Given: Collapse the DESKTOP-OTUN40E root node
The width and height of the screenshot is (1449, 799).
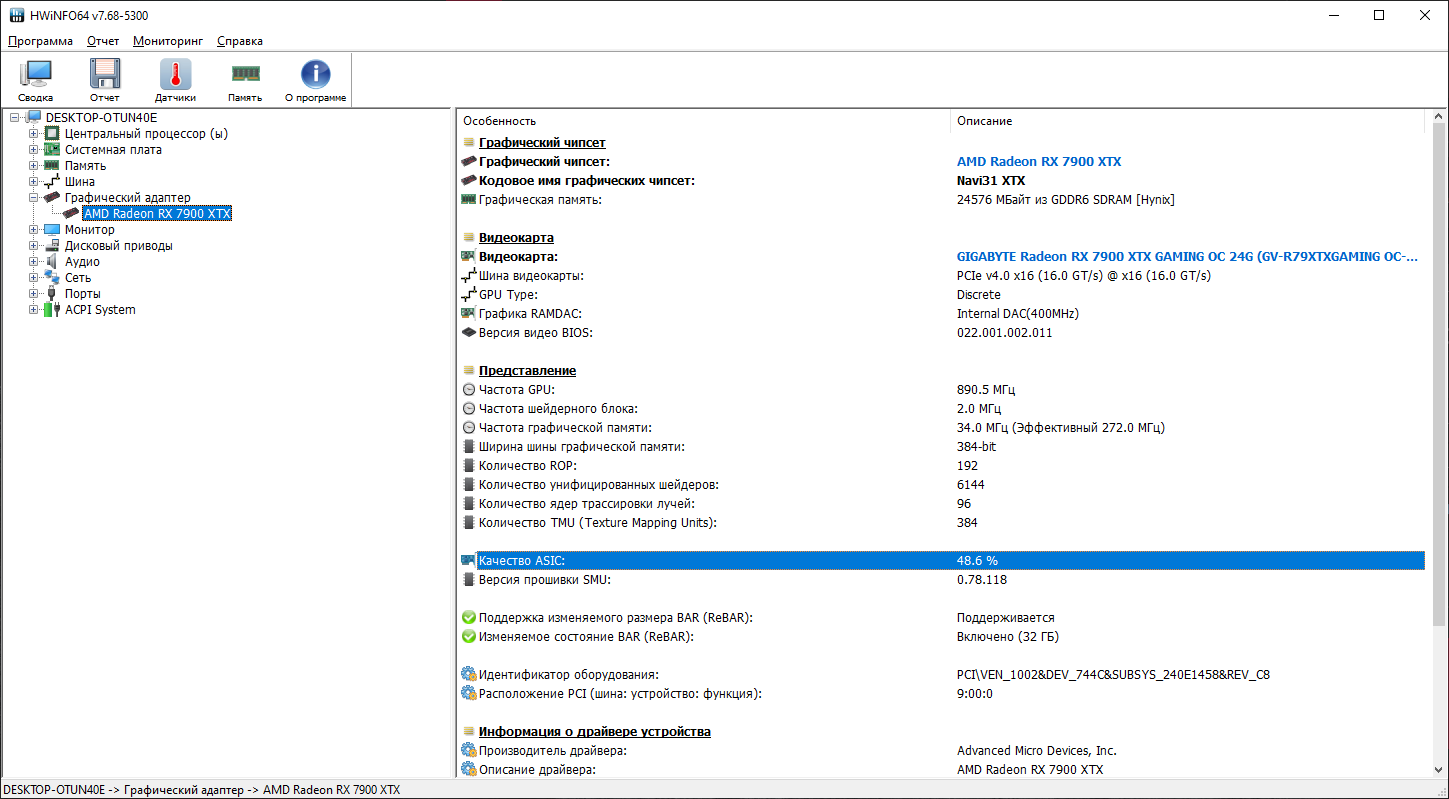Looking at the screenshot, I should [x=15, y=118].
